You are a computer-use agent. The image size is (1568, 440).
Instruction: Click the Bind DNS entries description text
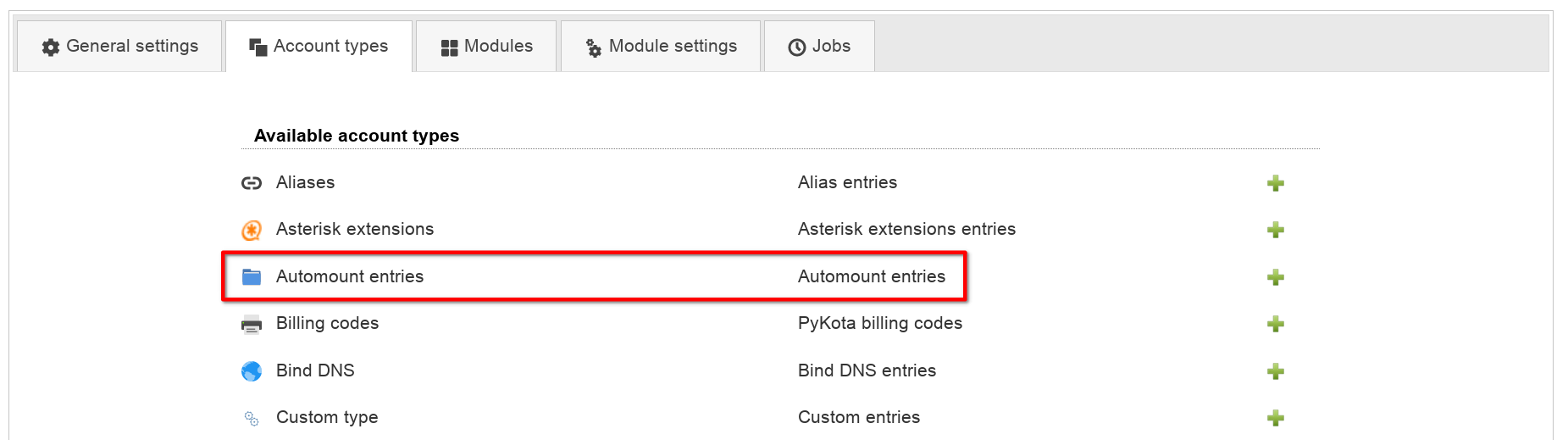click(867, 370)
